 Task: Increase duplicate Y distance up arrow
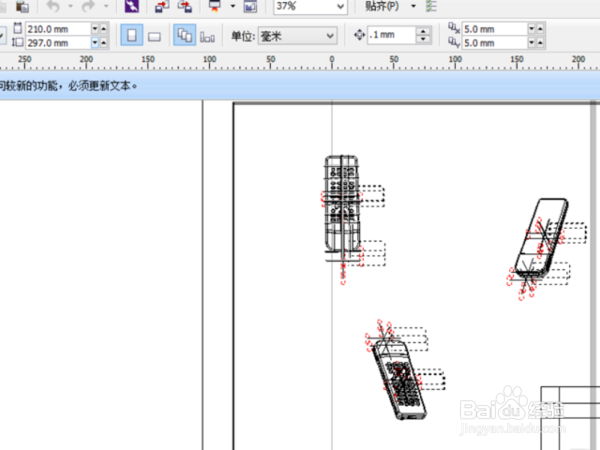[540, 42]
